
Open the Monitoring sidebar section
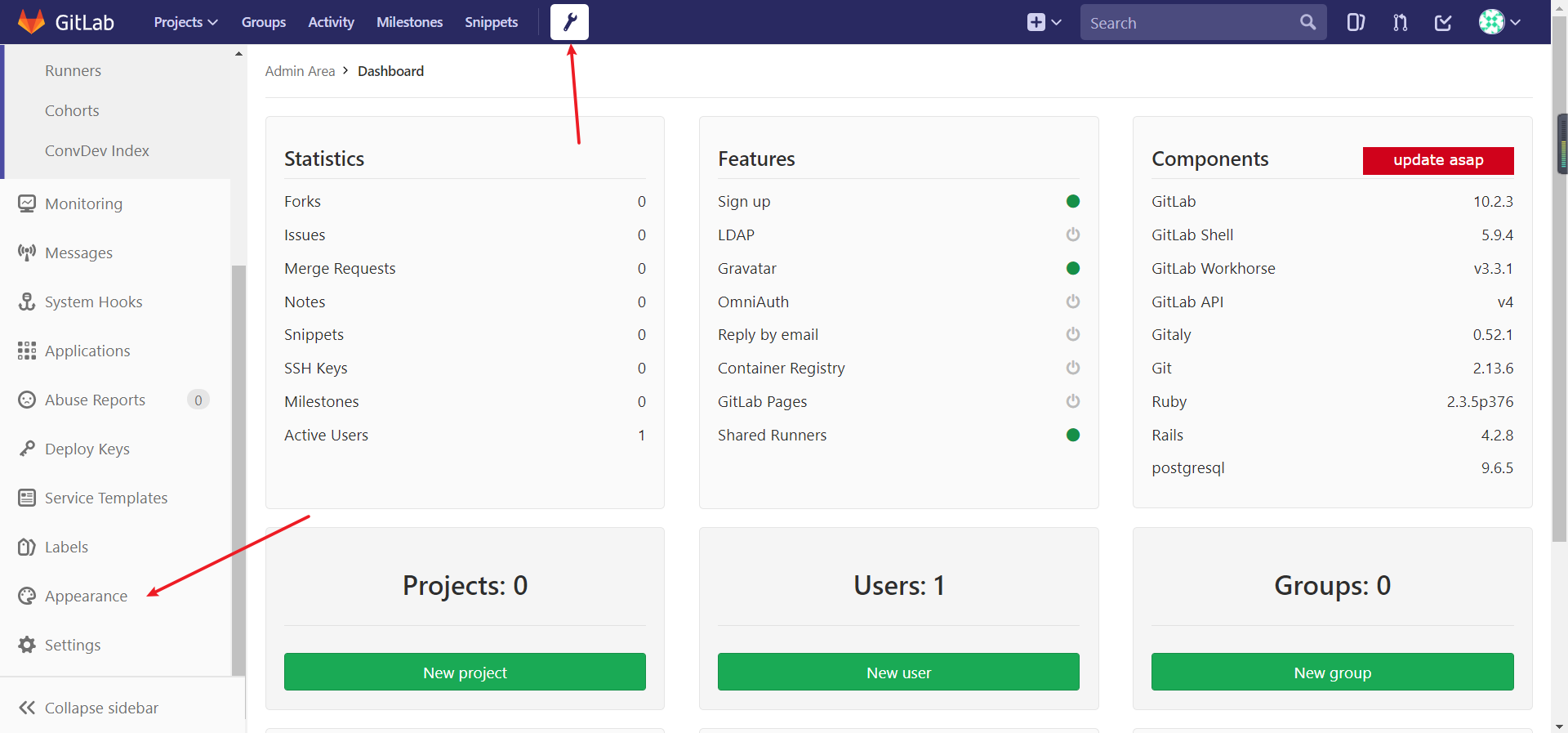(x=83, y=203)
